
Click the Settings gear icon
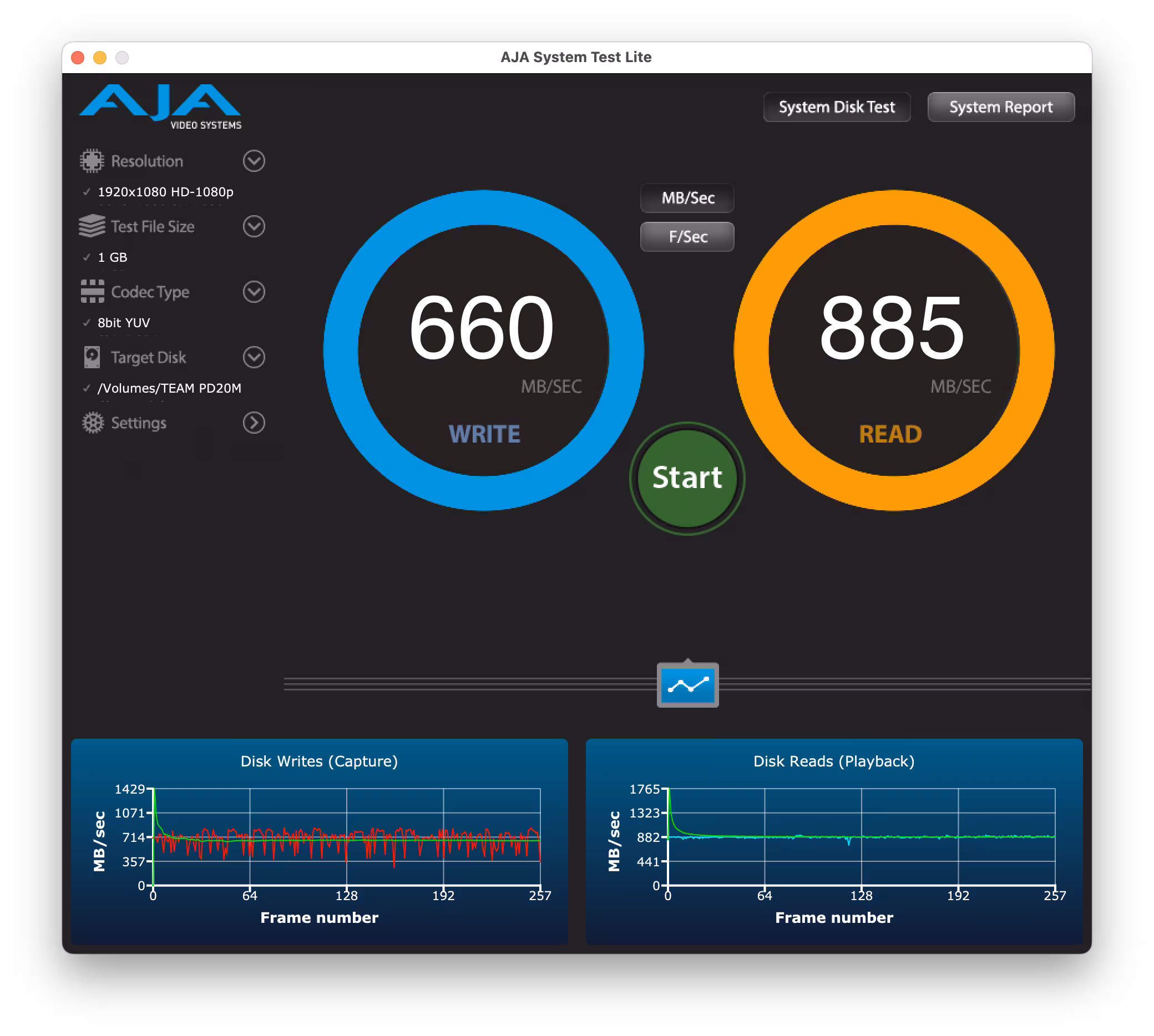(x=93, y=423)
